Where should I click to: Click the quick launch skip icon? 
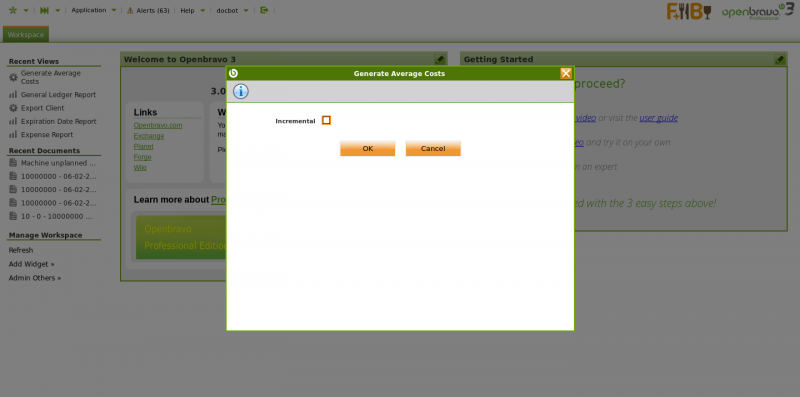click(44, 10)
